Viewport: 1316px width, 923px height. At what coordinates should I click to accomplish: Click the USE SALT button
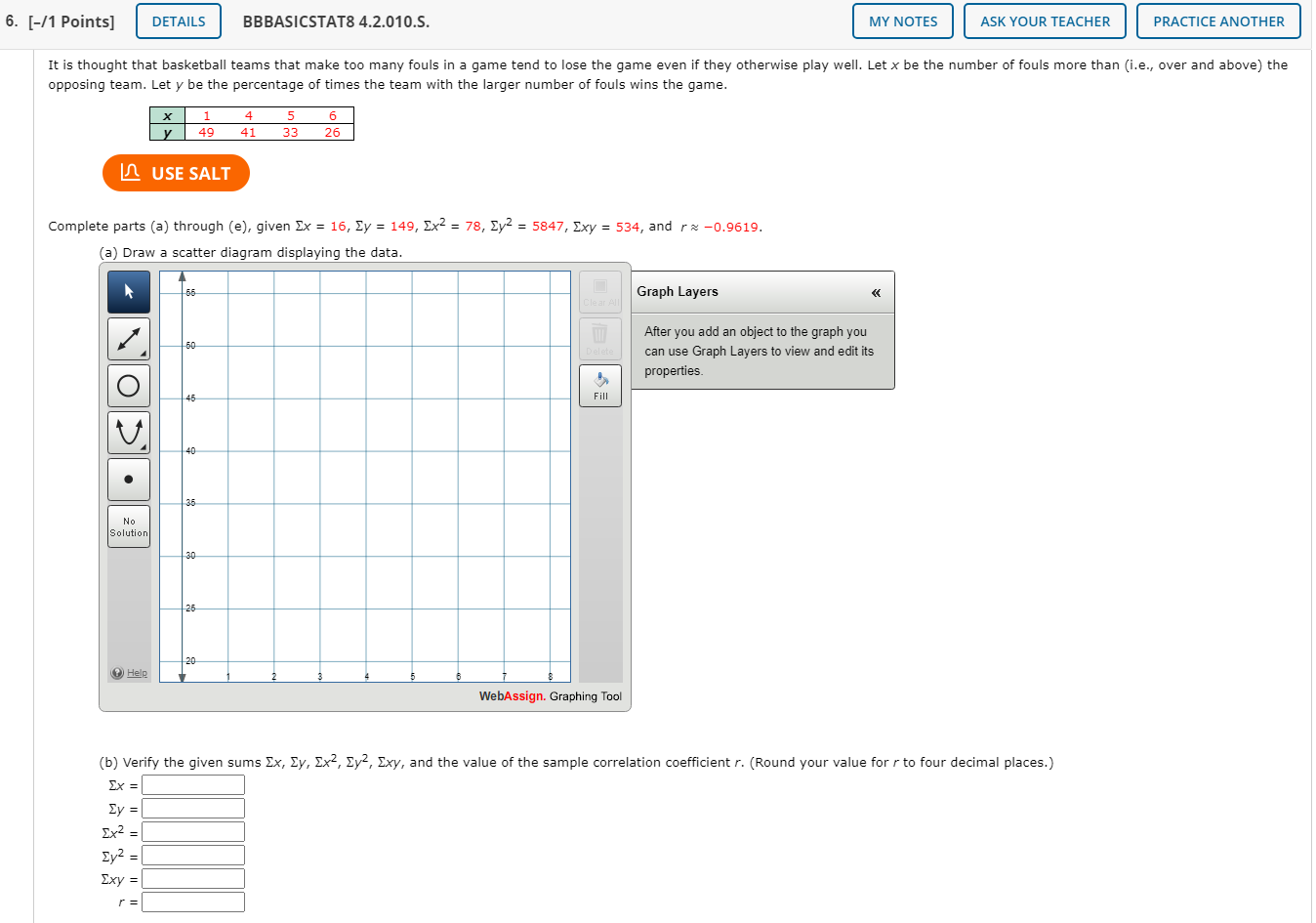click(176, 173)
